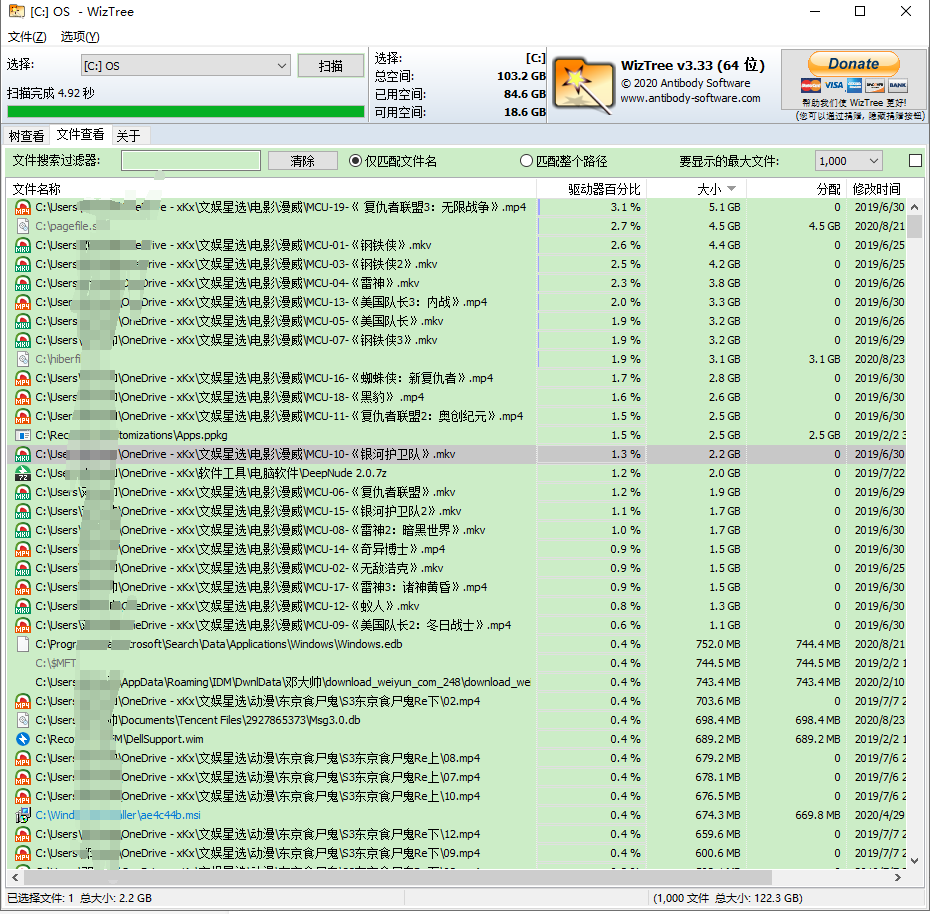The image size is (930, 914).
Task: Click the pagefile.sys file icon
Action: (23, 227)
